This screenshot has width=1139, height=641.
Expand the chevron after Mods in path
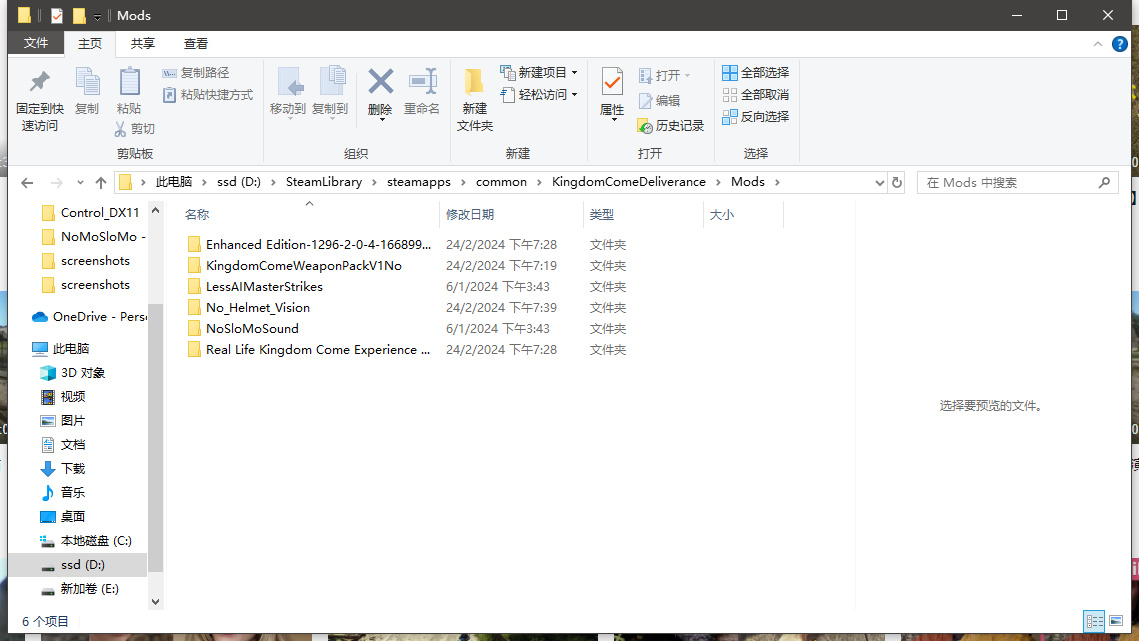(x=777, y=182)
